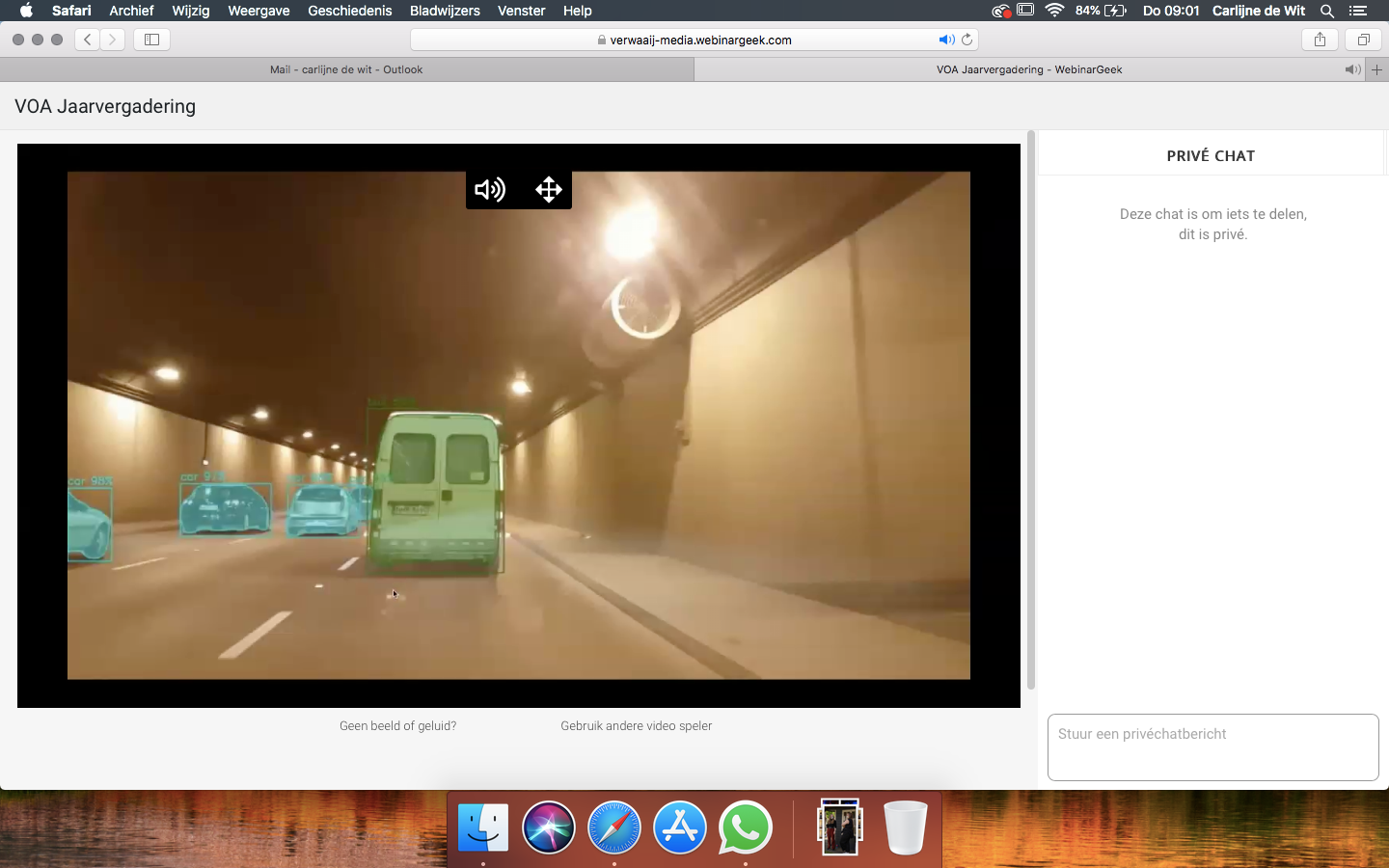Click 'Geen beeld of geluid?' link
This screenshot has height=868, width=1389.
click(397, 726)
